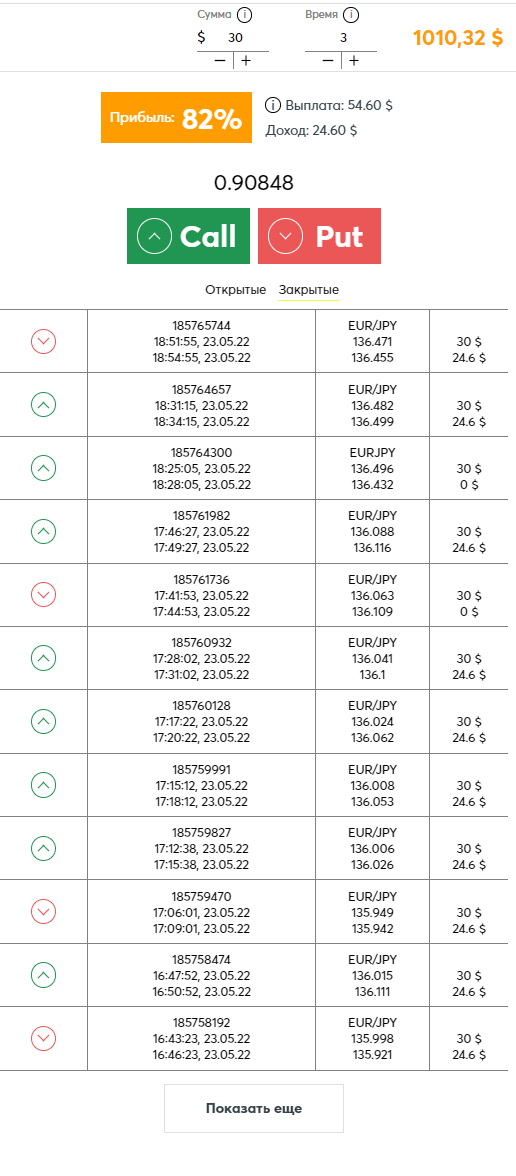Click red down-arrow icon of trade 185758192
This screenshot has height=1176, width=516.
point(44,1039)
